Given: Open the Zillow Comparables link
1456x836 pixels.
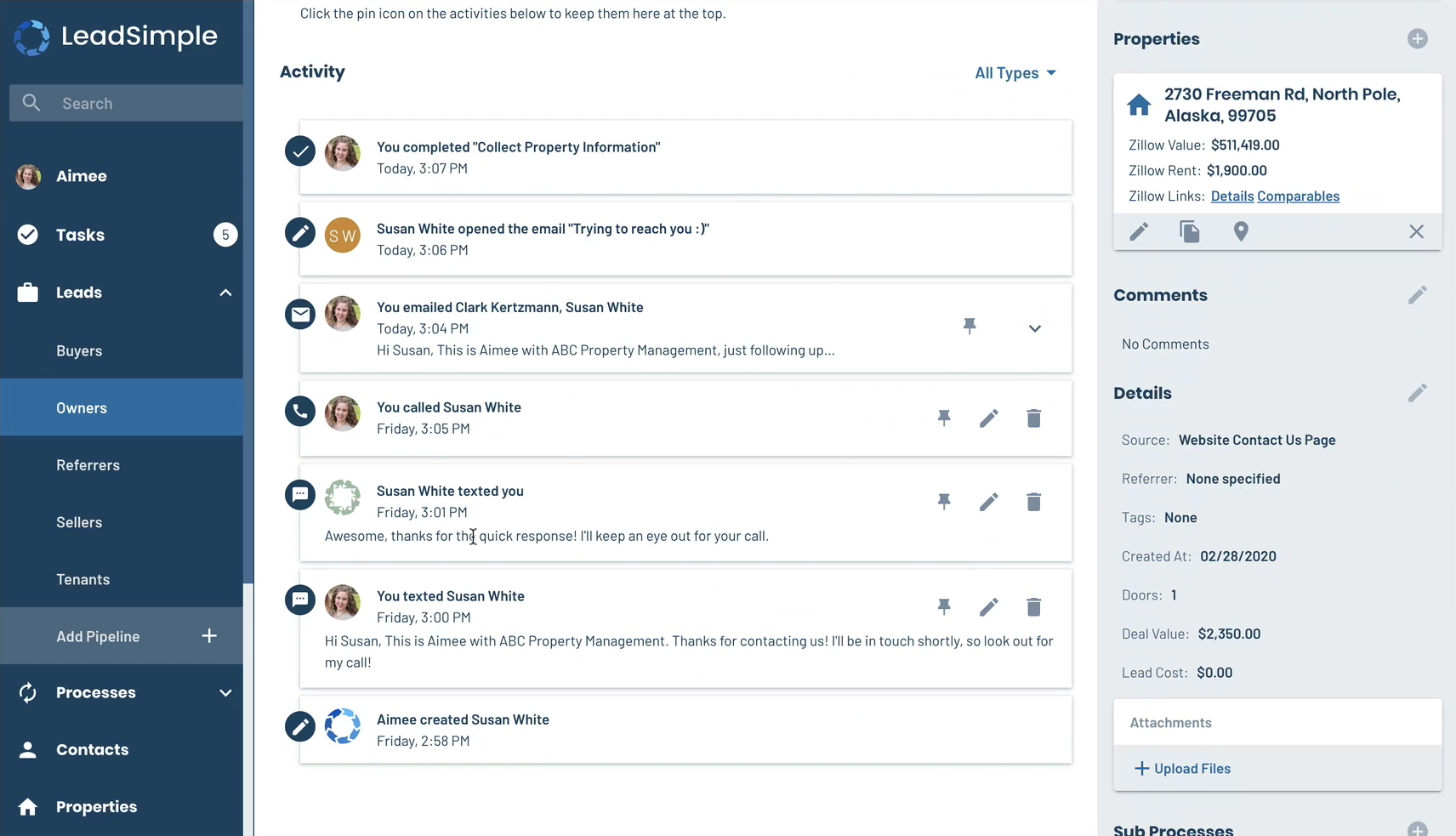Looking at the screenshot, I should 1298,196.
